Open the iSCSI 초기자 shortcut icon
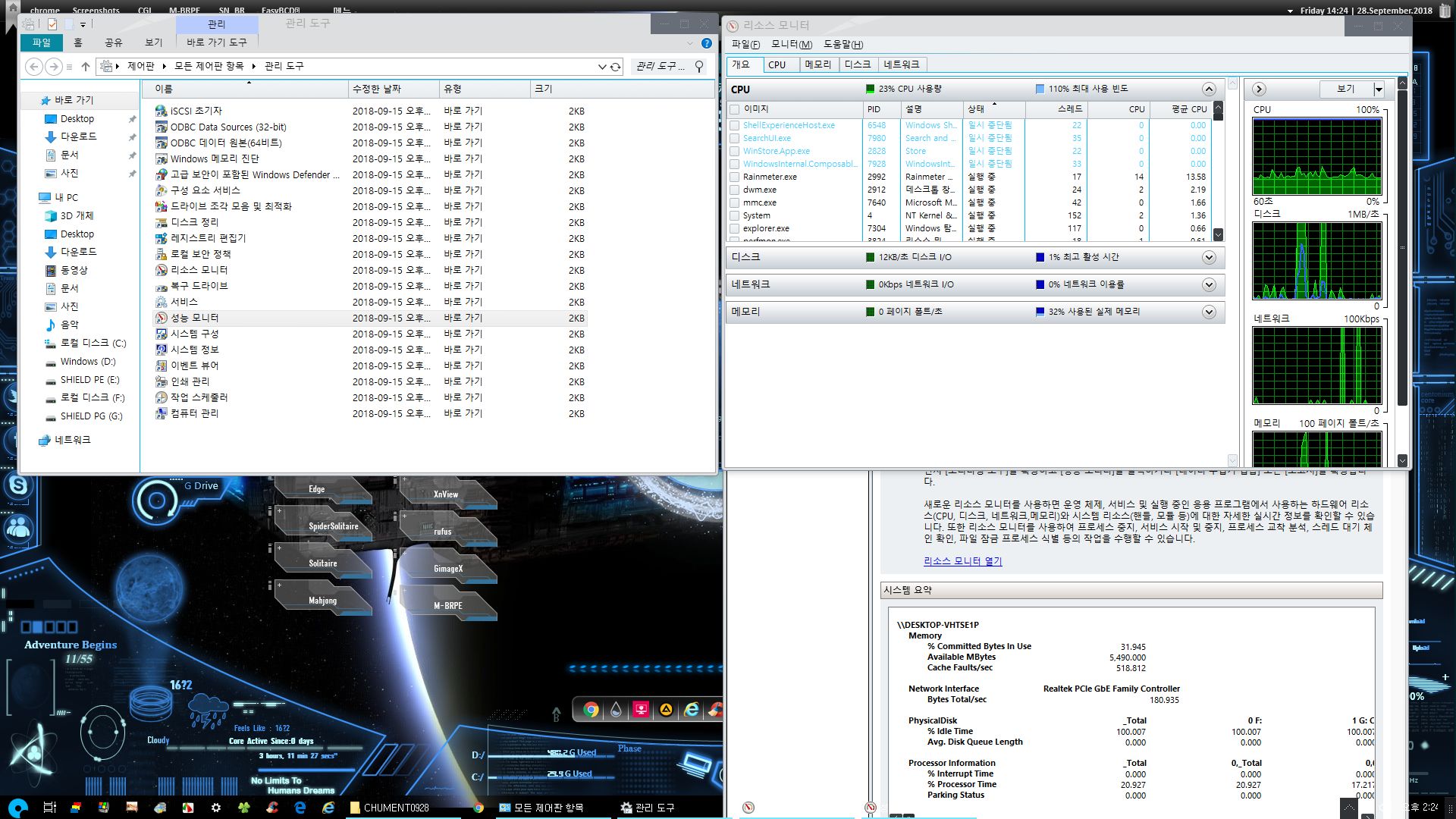This screenshot has width=1456, height=819. (x=161, y=111)
